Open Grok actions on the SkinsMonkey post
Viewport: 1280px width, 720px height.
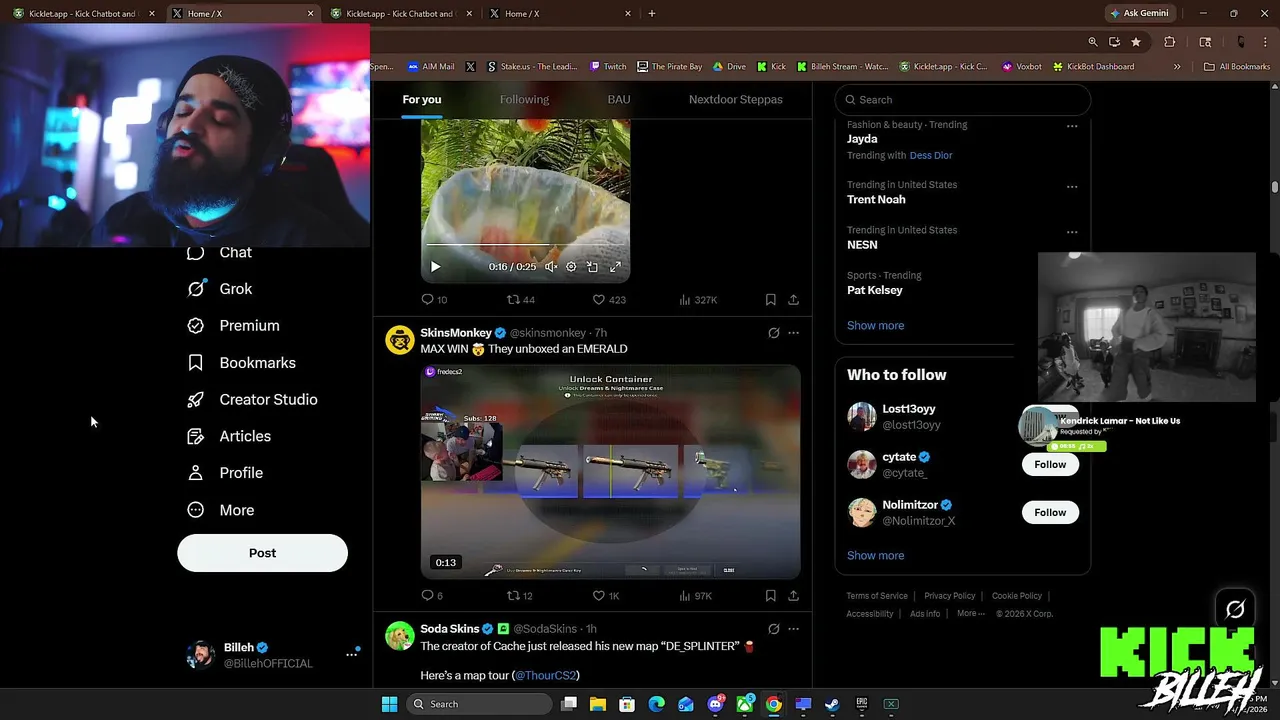pyautogui.click(x=773, y=333)
